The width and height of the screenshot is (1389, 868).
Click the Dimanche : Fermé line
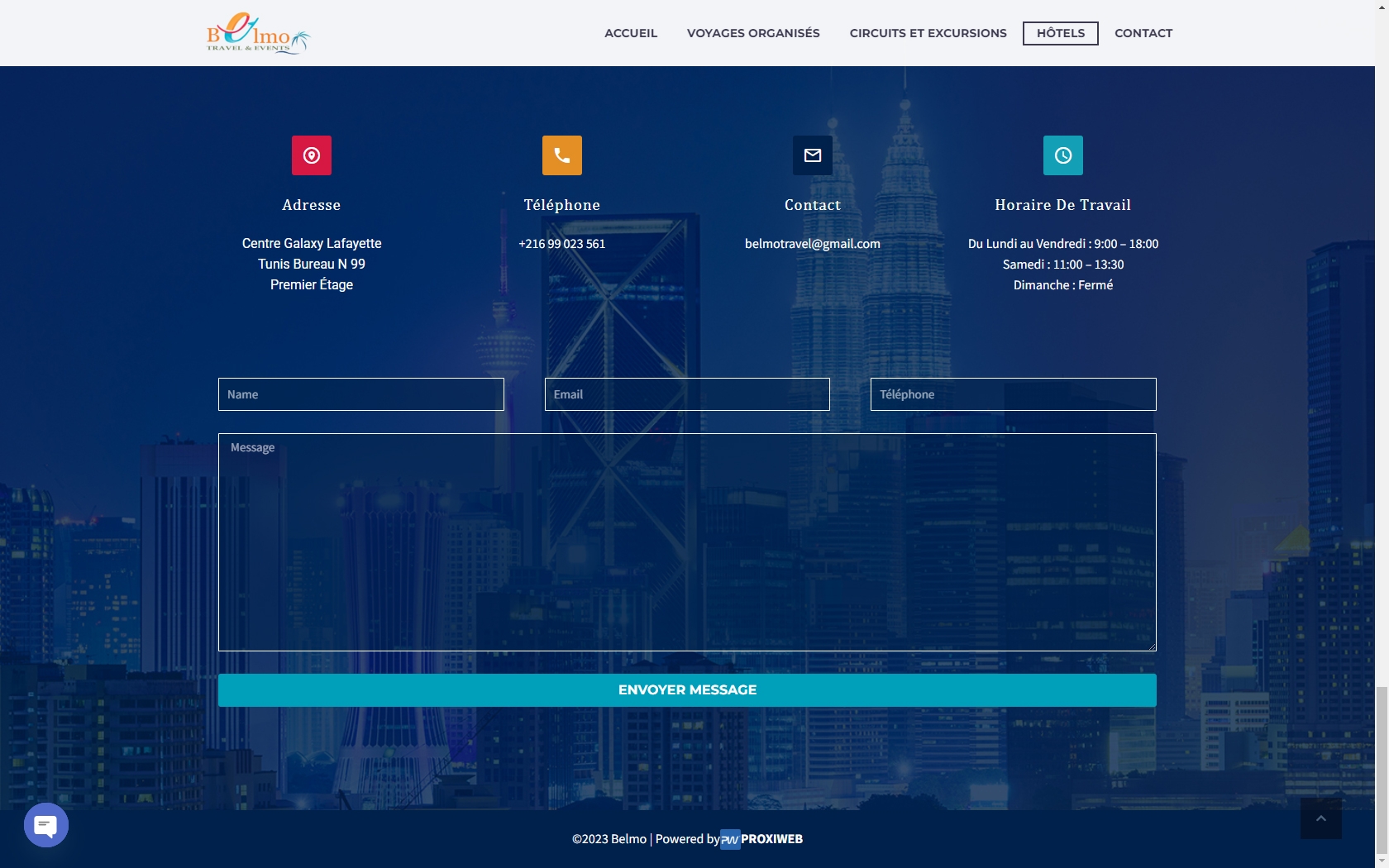1063,285
